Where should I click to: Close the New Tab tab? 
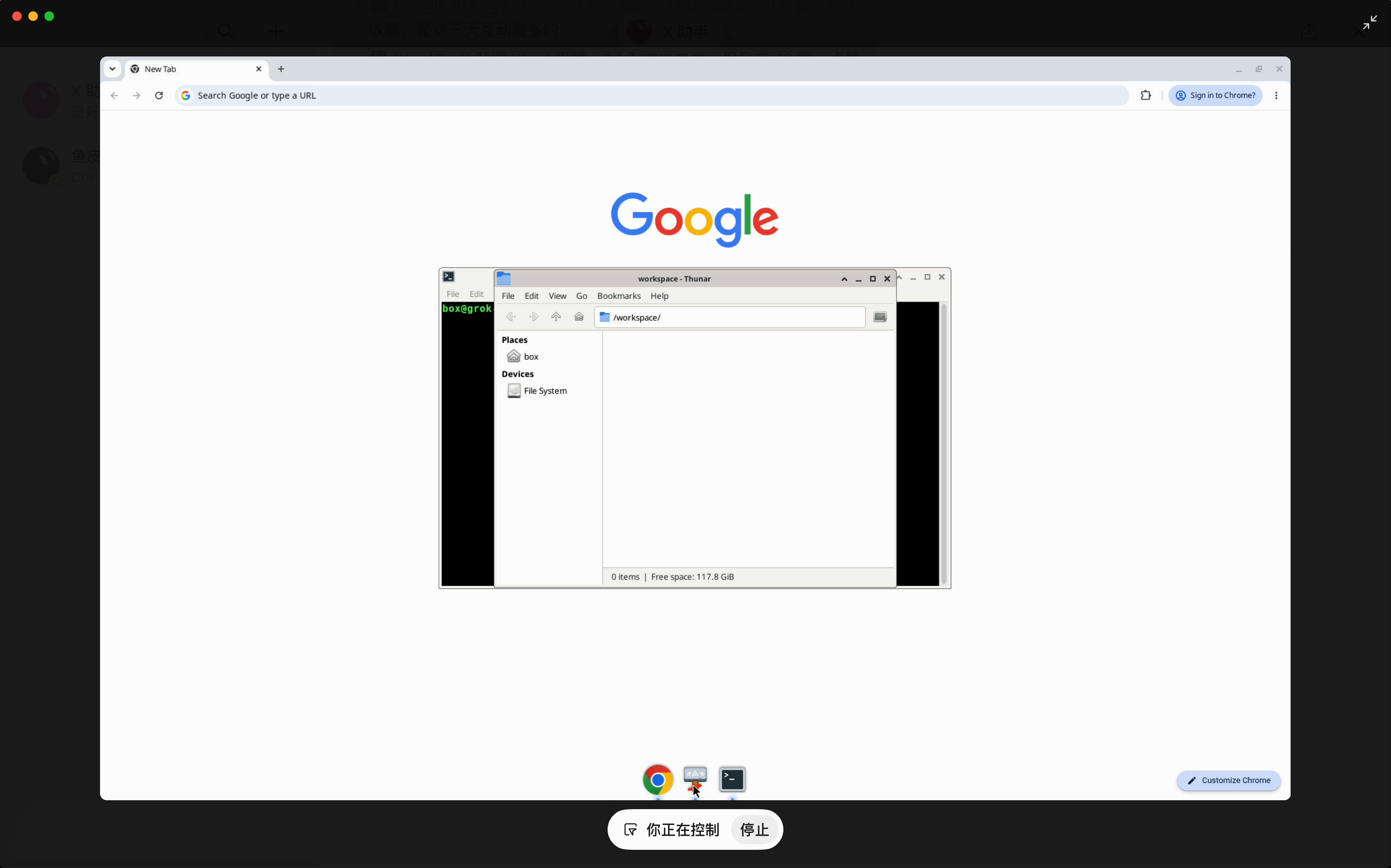click(x=258, y=69)
